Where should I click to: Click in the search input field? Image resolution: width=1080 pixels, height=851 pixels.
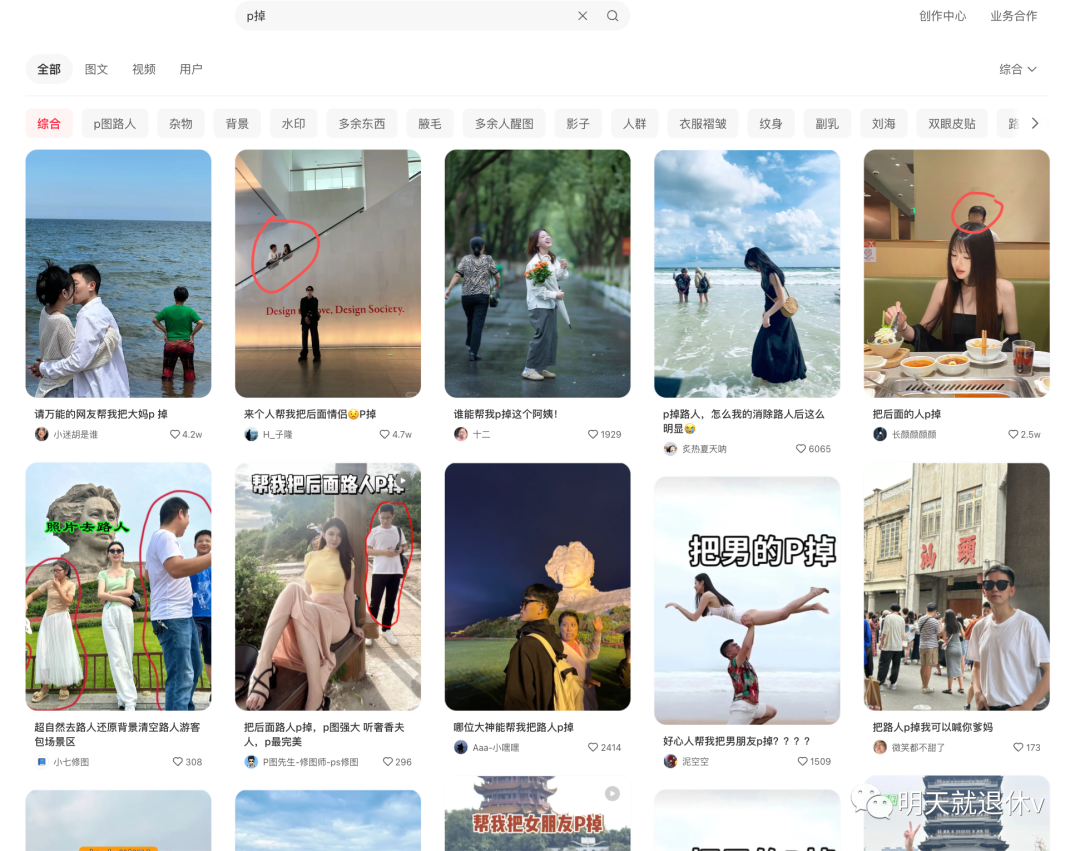point(400,16)
